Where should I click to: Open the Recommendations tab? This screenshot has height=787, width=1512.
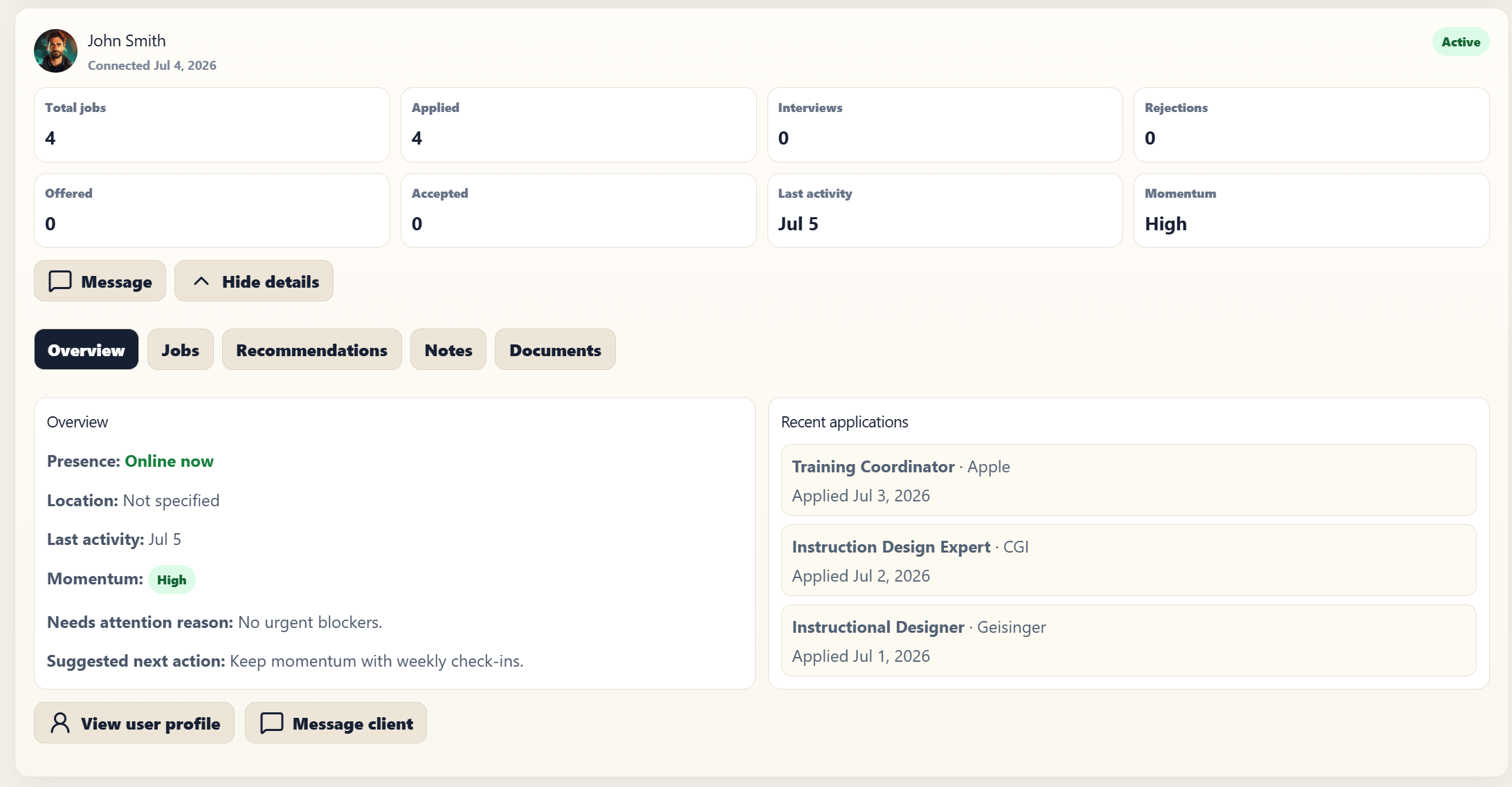[x=312, y=350]
